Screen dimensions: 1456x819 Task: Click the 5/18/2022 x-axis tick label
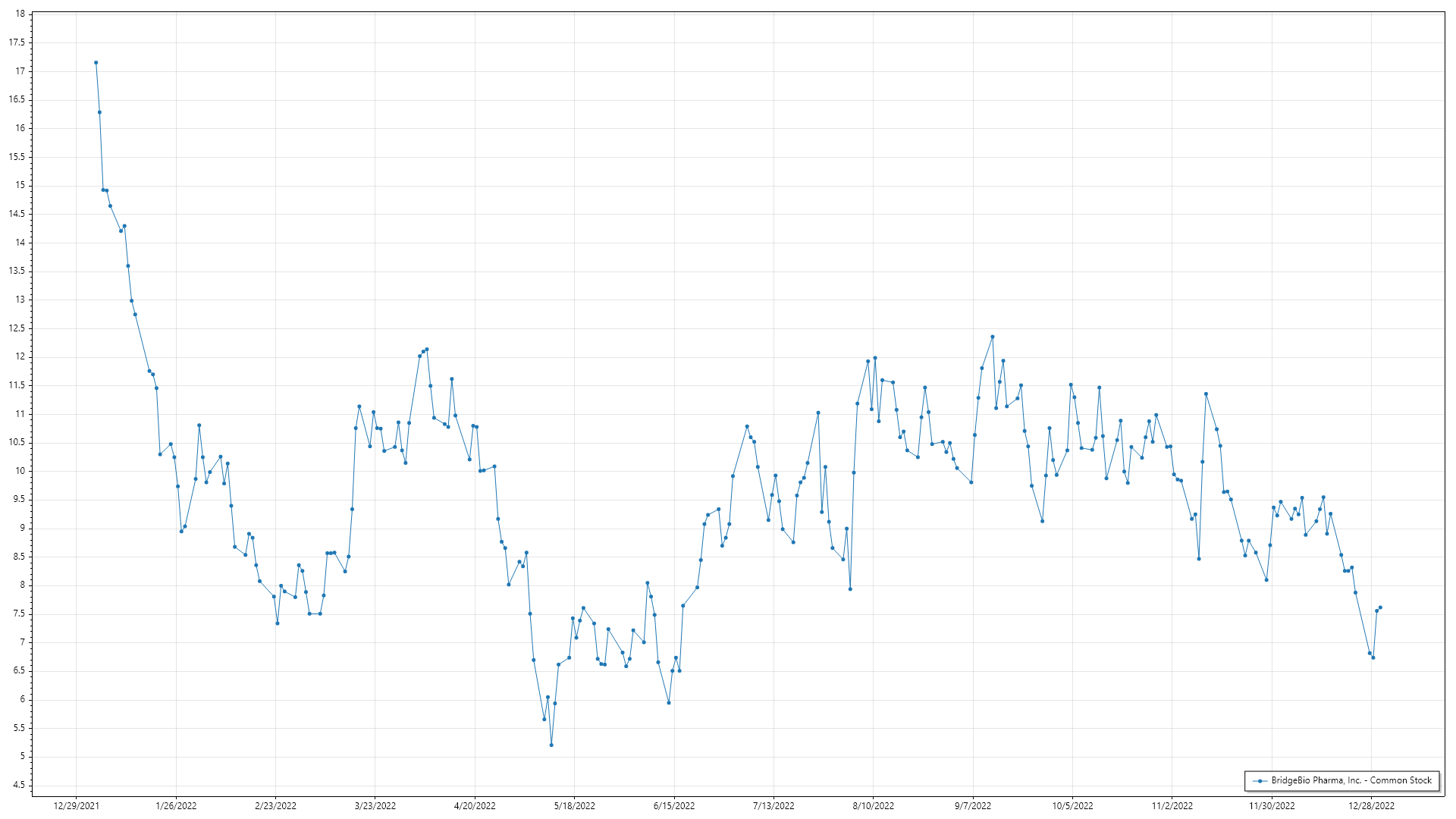pyautogui.click(x=574, y=806)
